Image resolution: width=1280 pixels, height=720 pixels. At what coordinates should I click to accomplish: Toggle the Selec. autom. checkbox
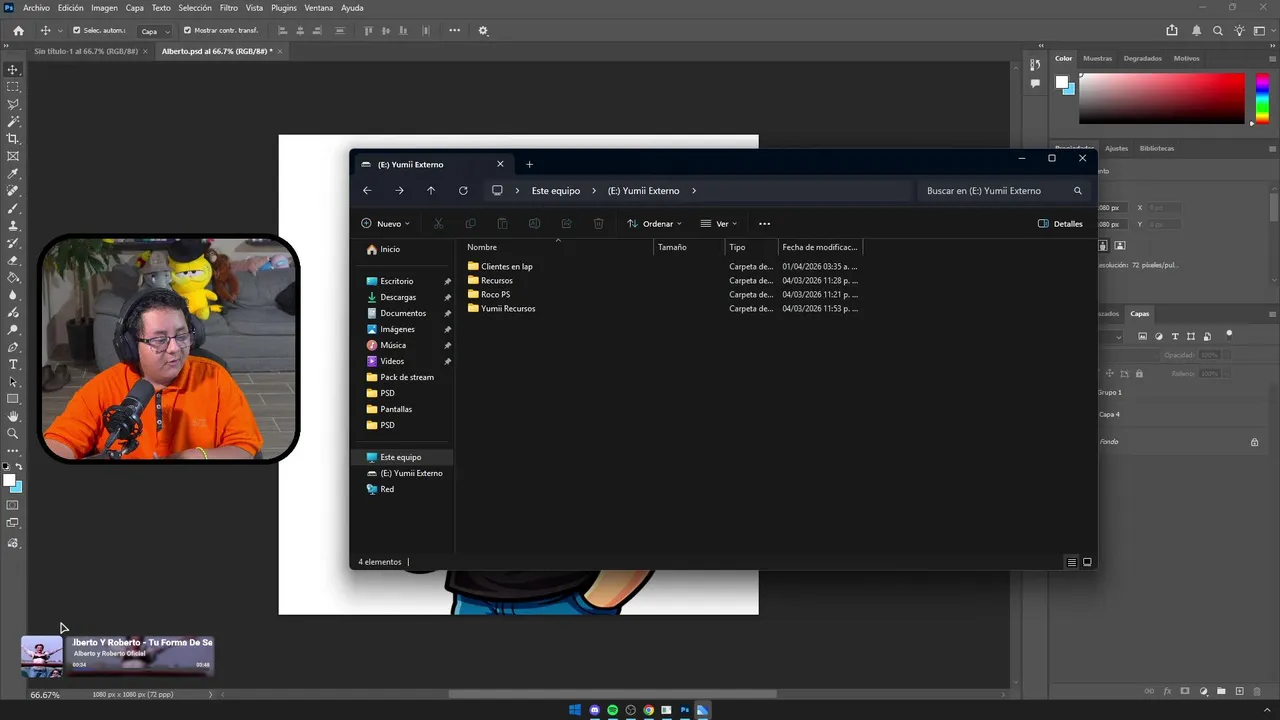tap(77, 30)
